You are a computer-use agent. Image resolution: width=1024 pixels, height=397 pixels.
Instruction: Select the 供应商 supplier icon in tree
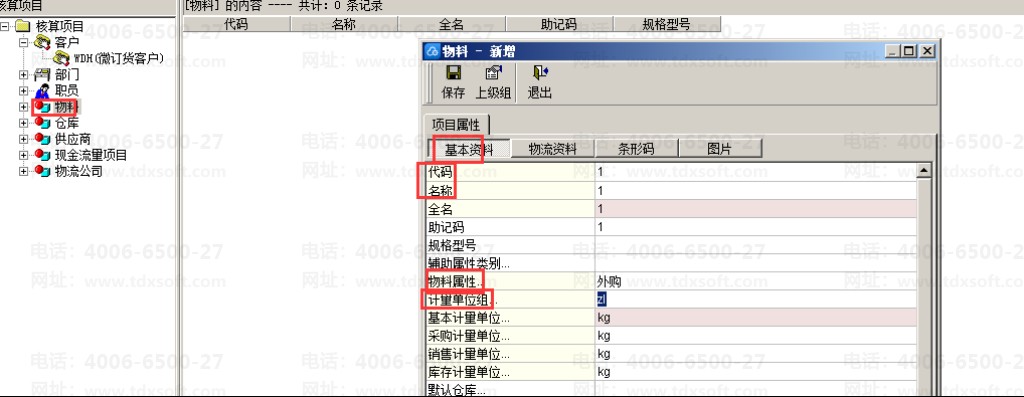[x=43, y=138]
